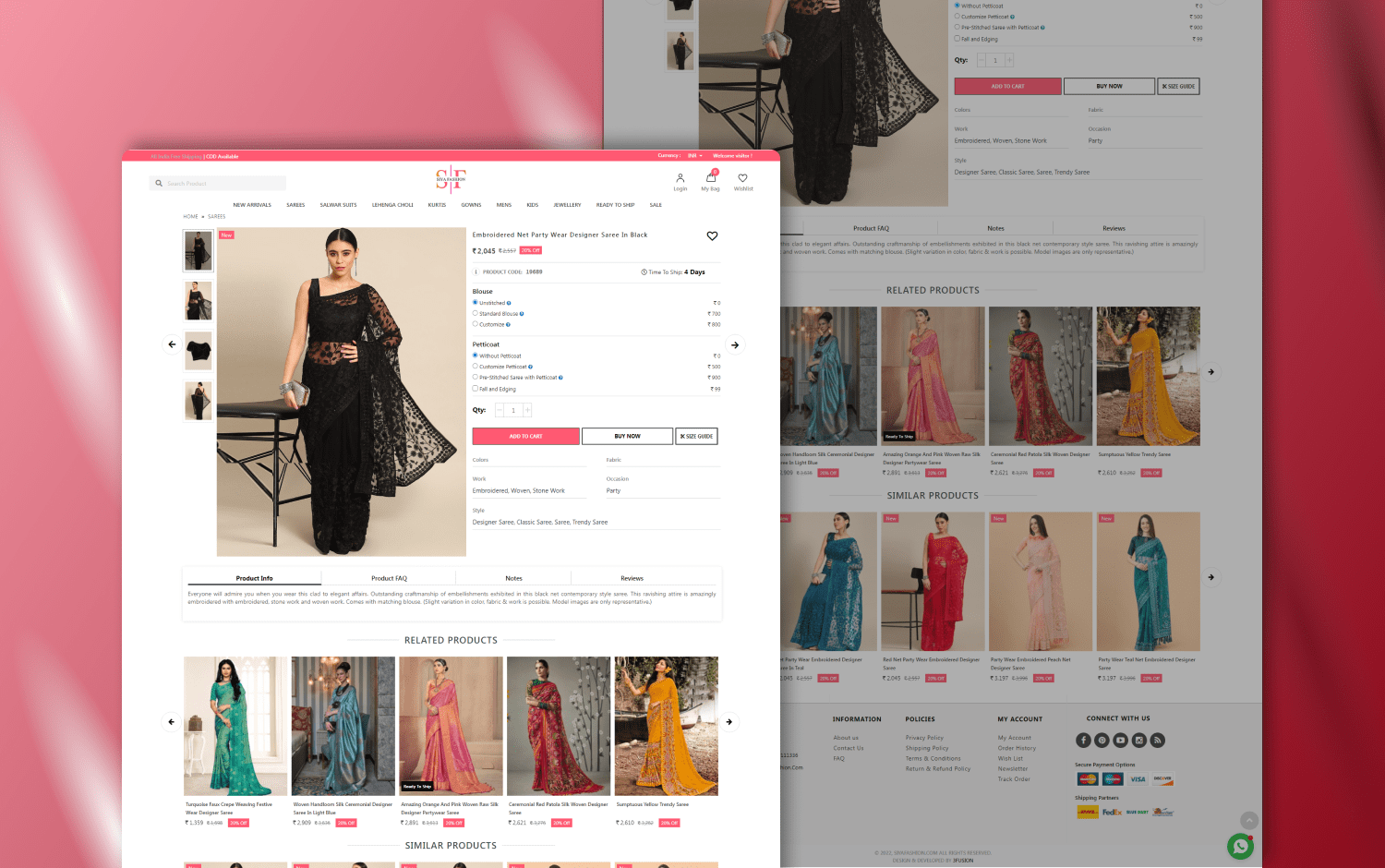Open the RSS feed icon

(1158, 741)
